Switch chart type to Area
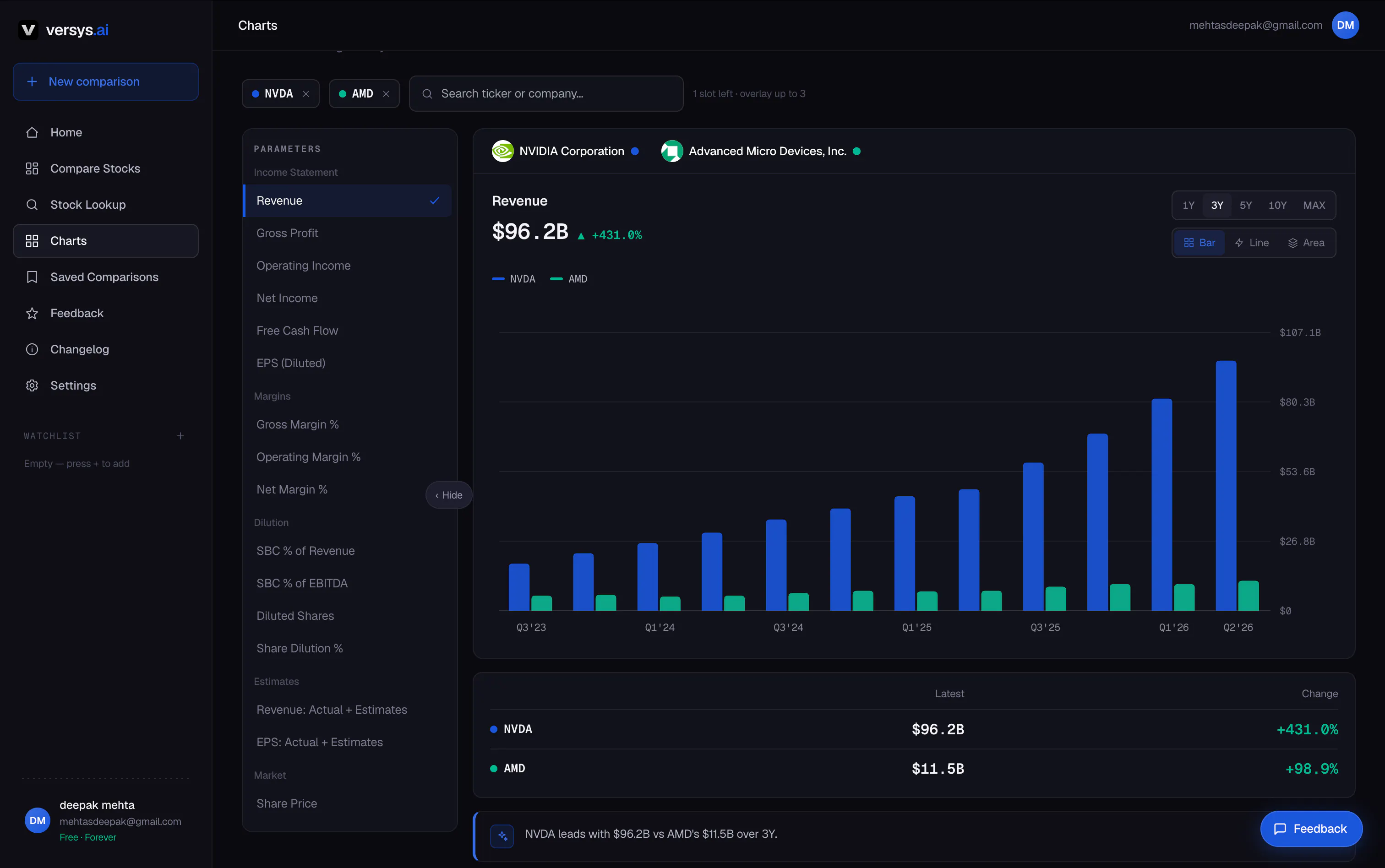The height and width of the screenshot is (868, 1385). coord(1306,244)
